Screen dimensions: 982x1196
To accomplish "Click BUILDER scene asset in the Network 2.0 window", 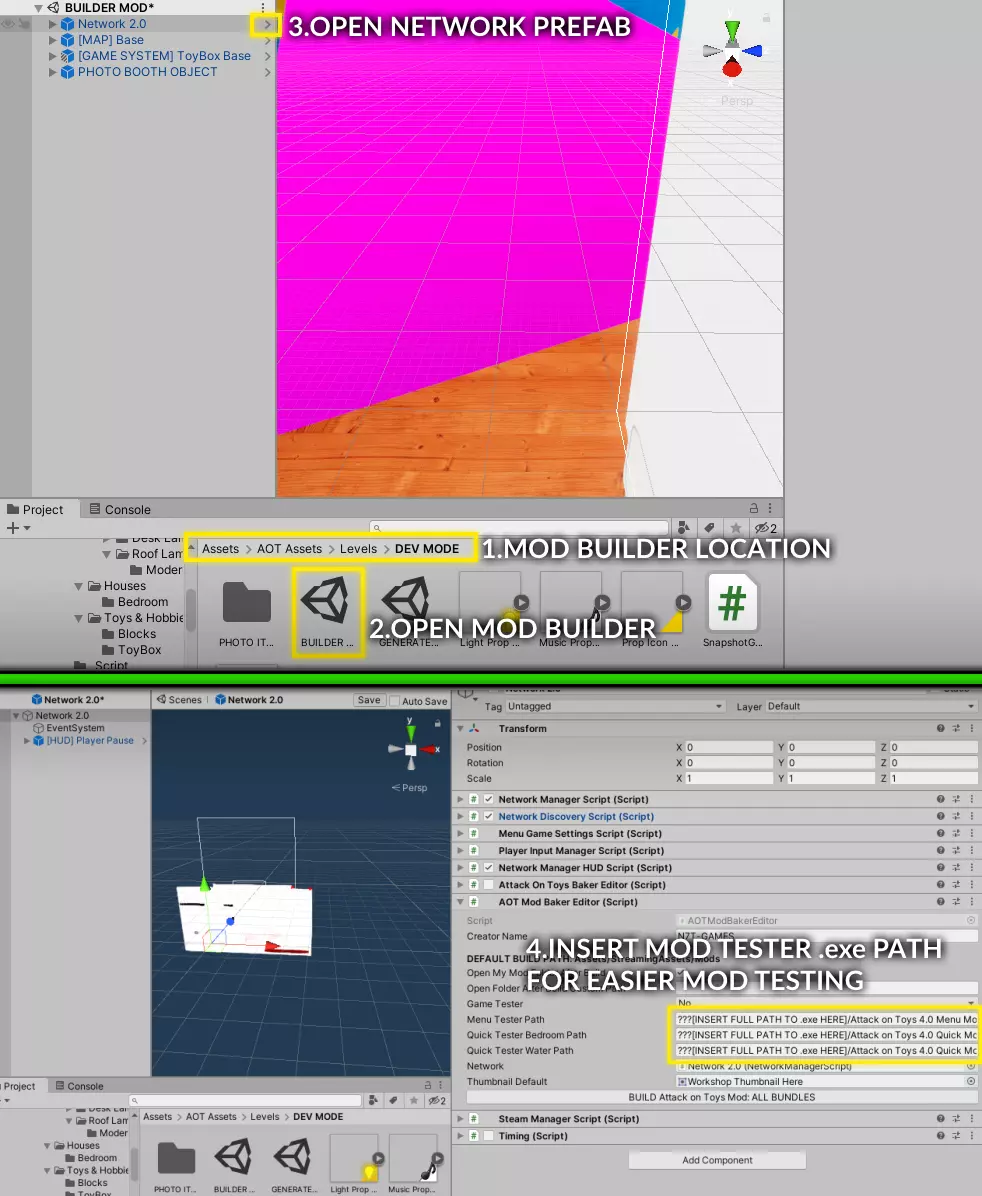I will coord(233,1163).
